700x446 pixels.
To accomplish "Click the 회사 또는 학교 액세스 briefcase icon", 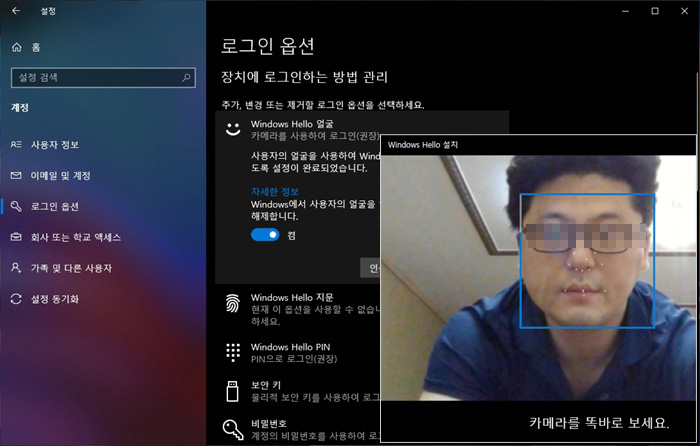I will [16, 237].
